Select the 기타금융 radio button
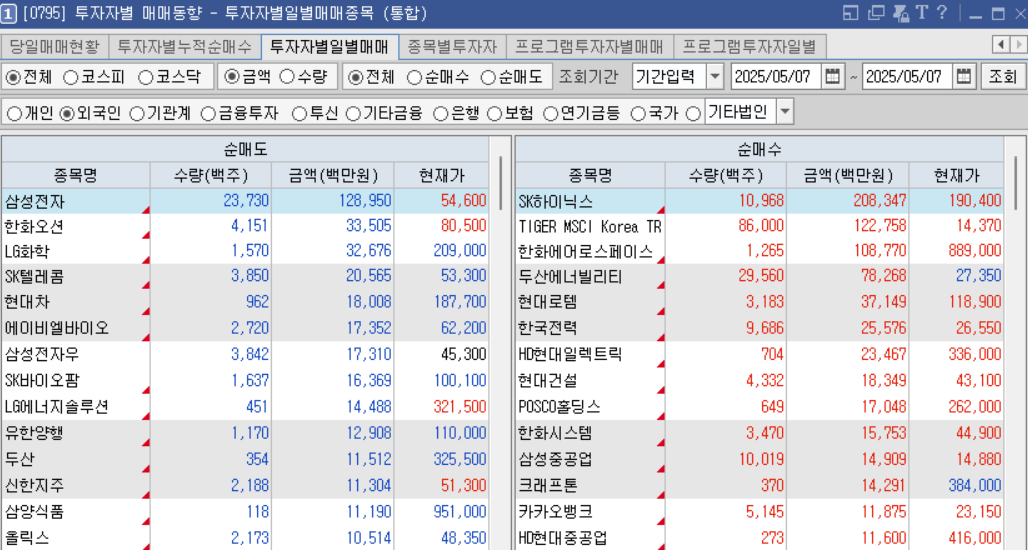The image size is (1028, 550). click(x=353, y=114)
